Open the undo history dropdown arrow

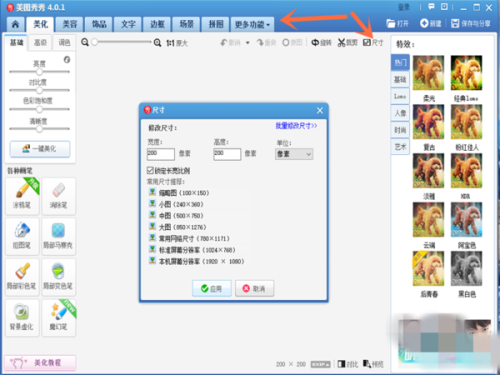[248, 43]
